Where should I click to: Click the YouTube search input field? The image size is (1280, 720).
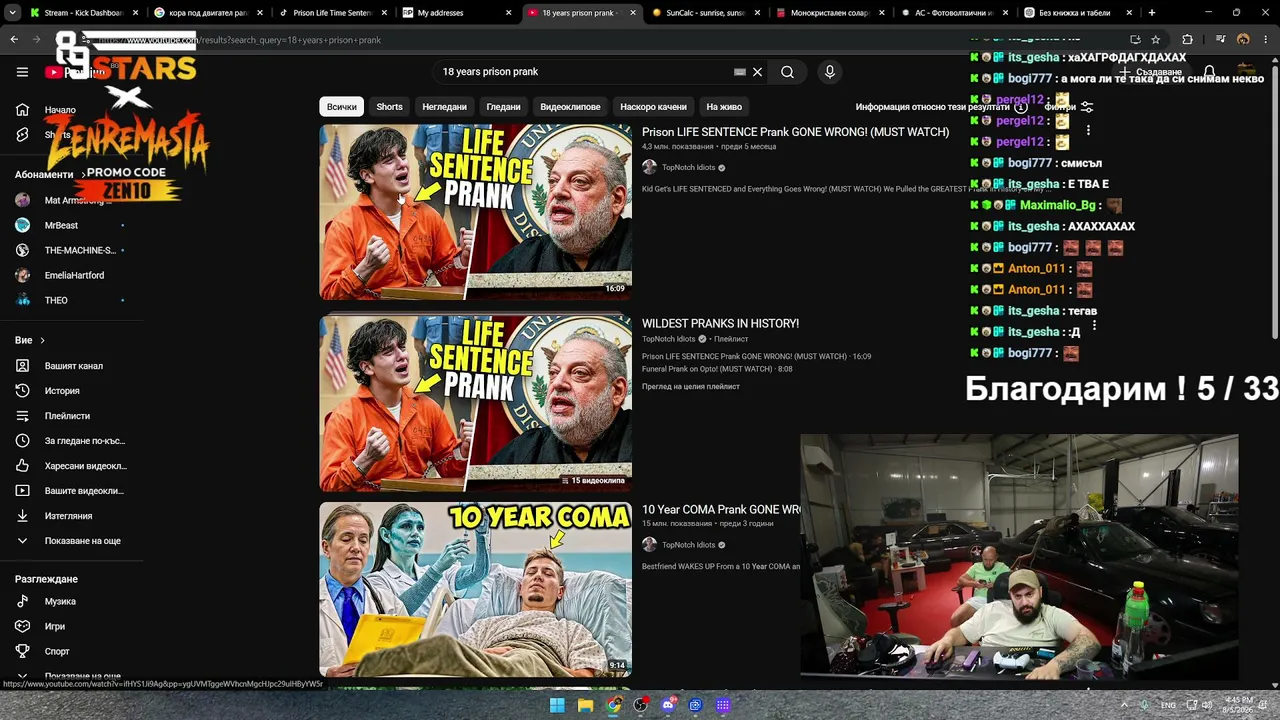click(x=585, y=72)
